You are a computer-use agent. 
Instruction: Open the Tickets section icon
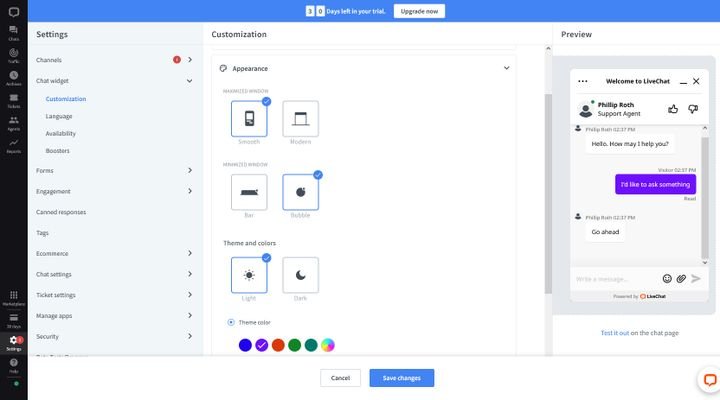(x=13, y=100)
